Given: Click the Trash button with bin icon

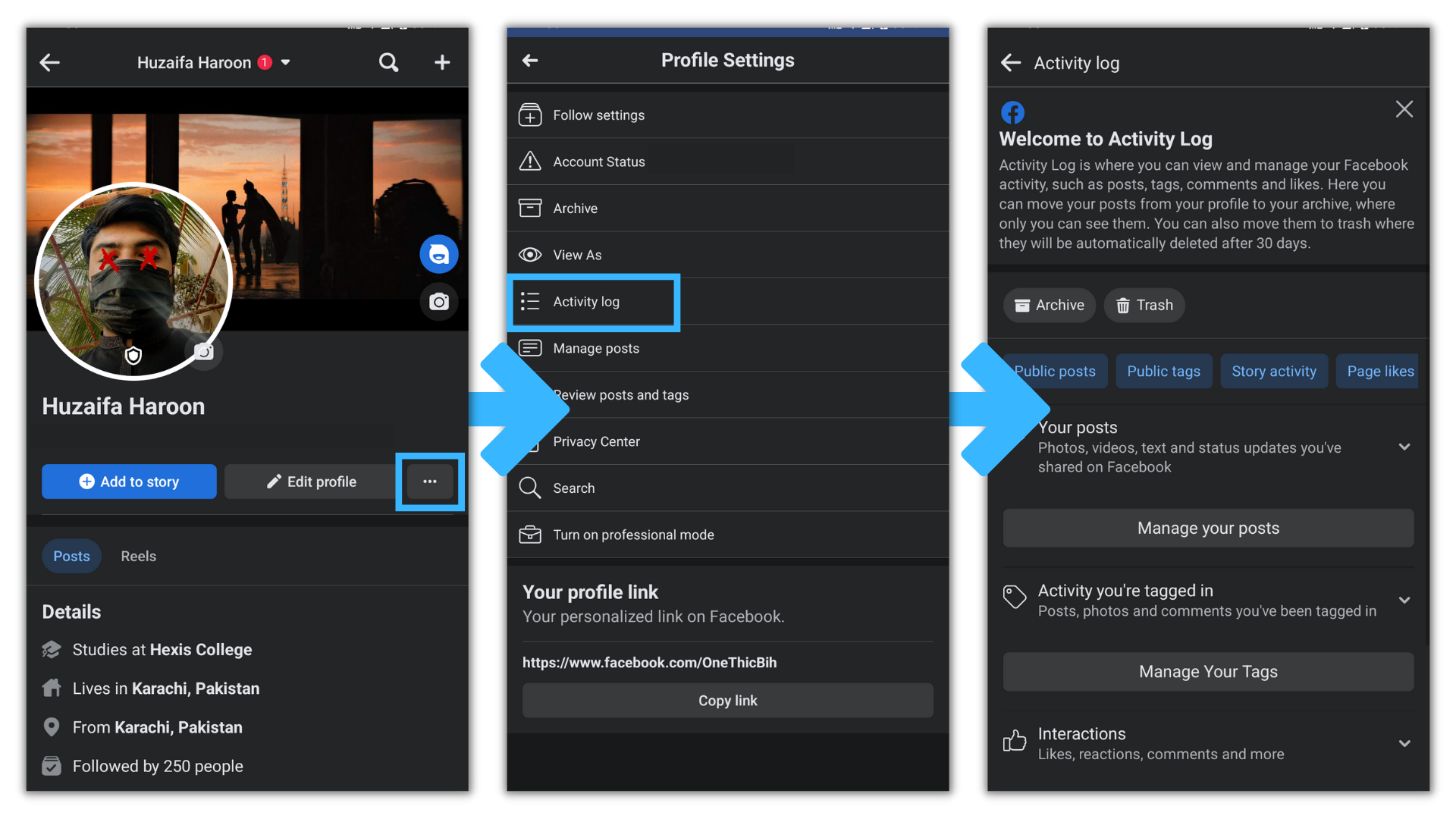Looking at the screenshot, I should coord(1144,305).
